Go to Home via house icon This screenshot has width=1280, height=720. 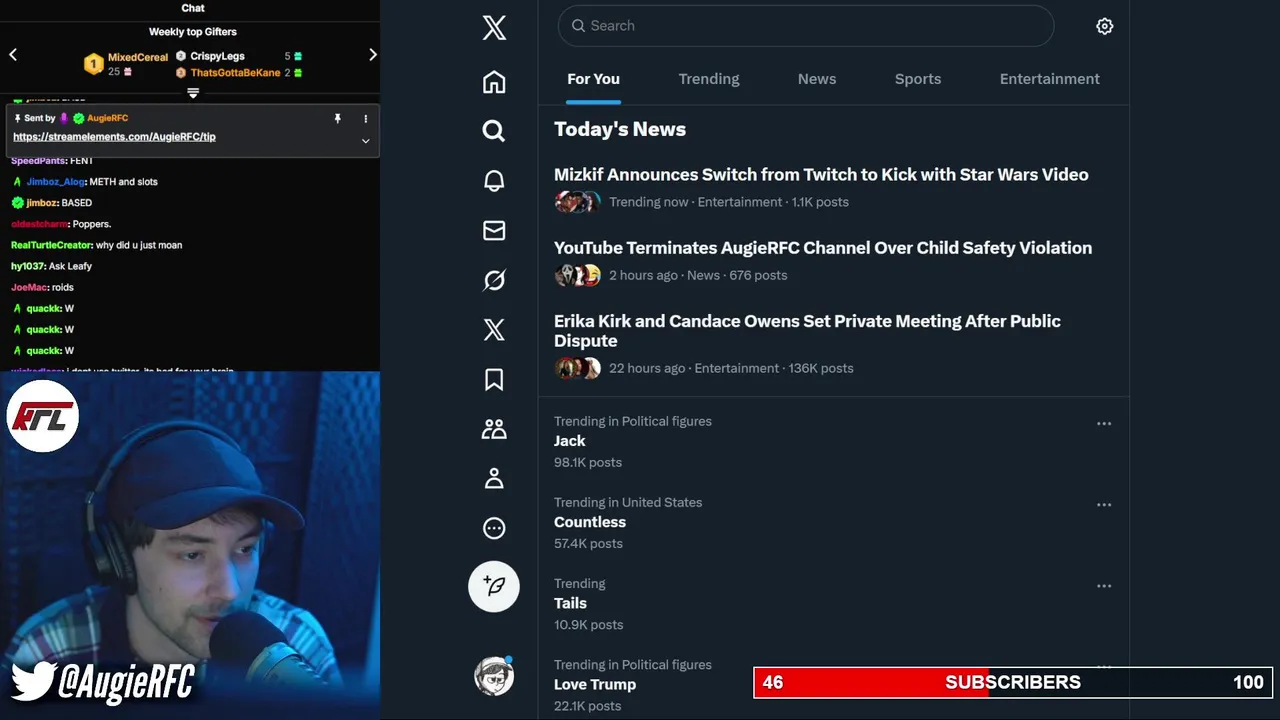pyautogui.click(x=494, y=82)
